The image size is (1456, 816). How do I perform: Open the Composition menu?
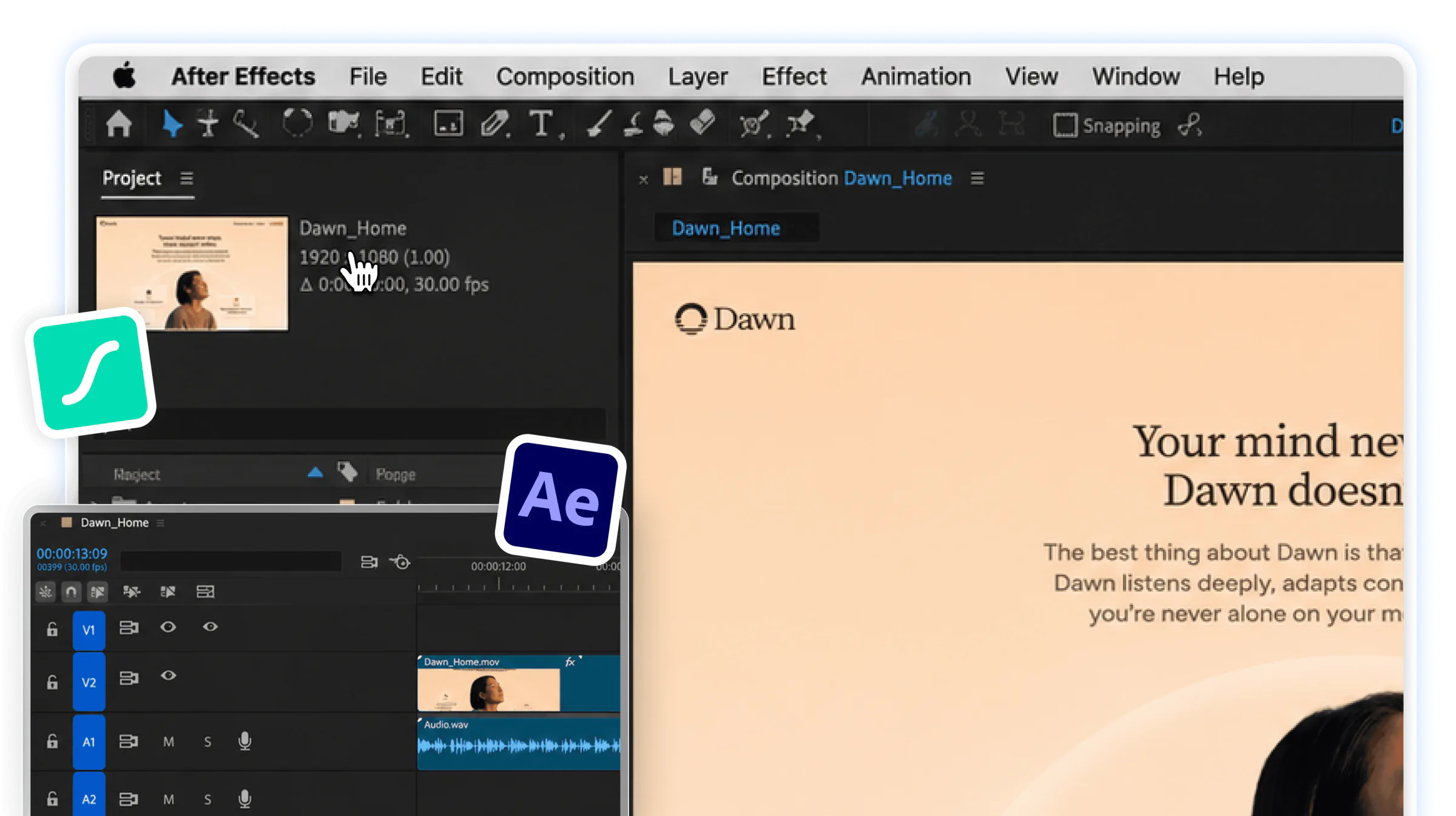click(x=565, y=77)
